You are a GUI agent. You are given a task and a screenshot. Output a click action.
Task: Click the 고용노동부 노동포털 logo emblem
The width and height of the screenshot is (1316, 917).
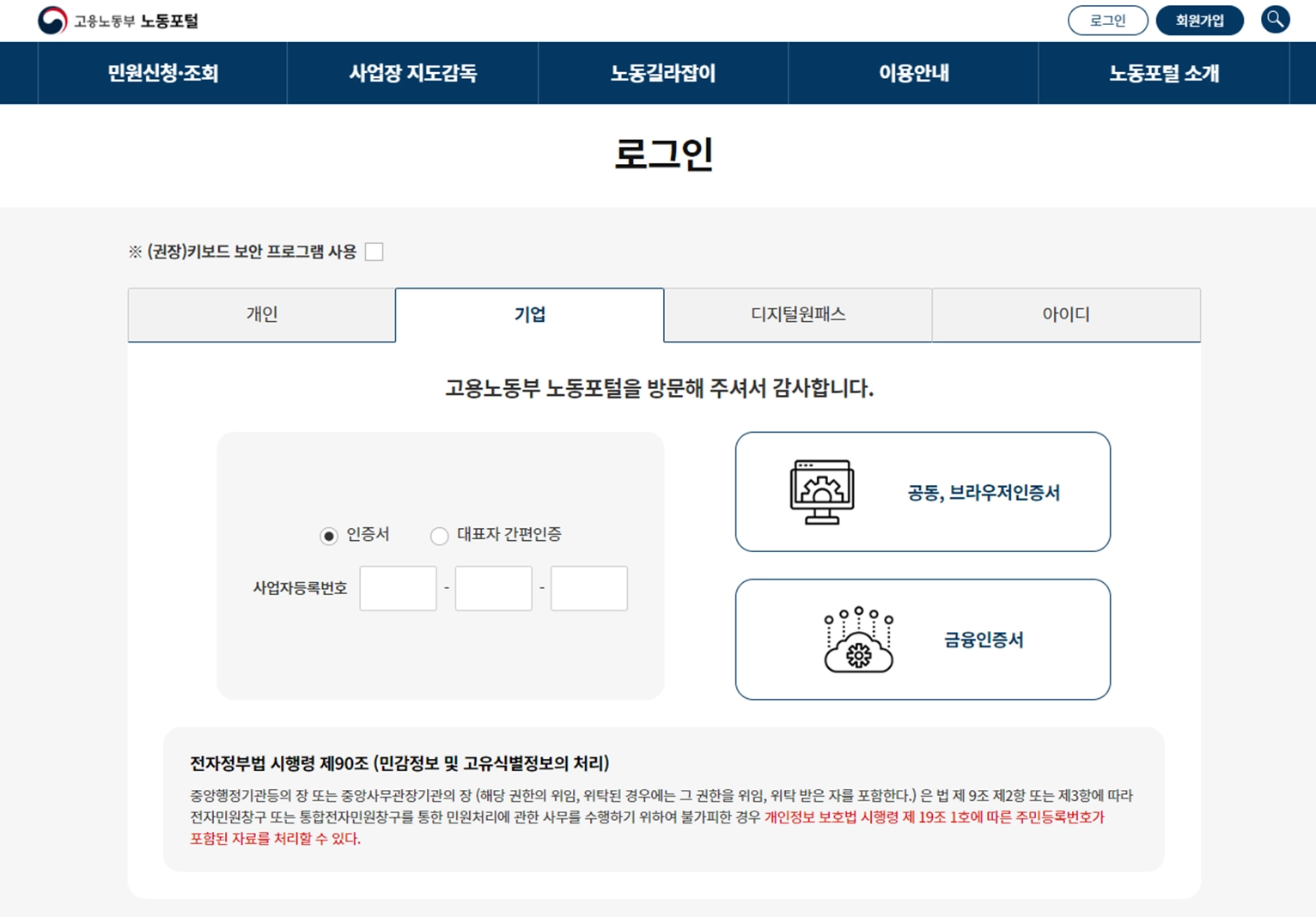pos(52,21)
